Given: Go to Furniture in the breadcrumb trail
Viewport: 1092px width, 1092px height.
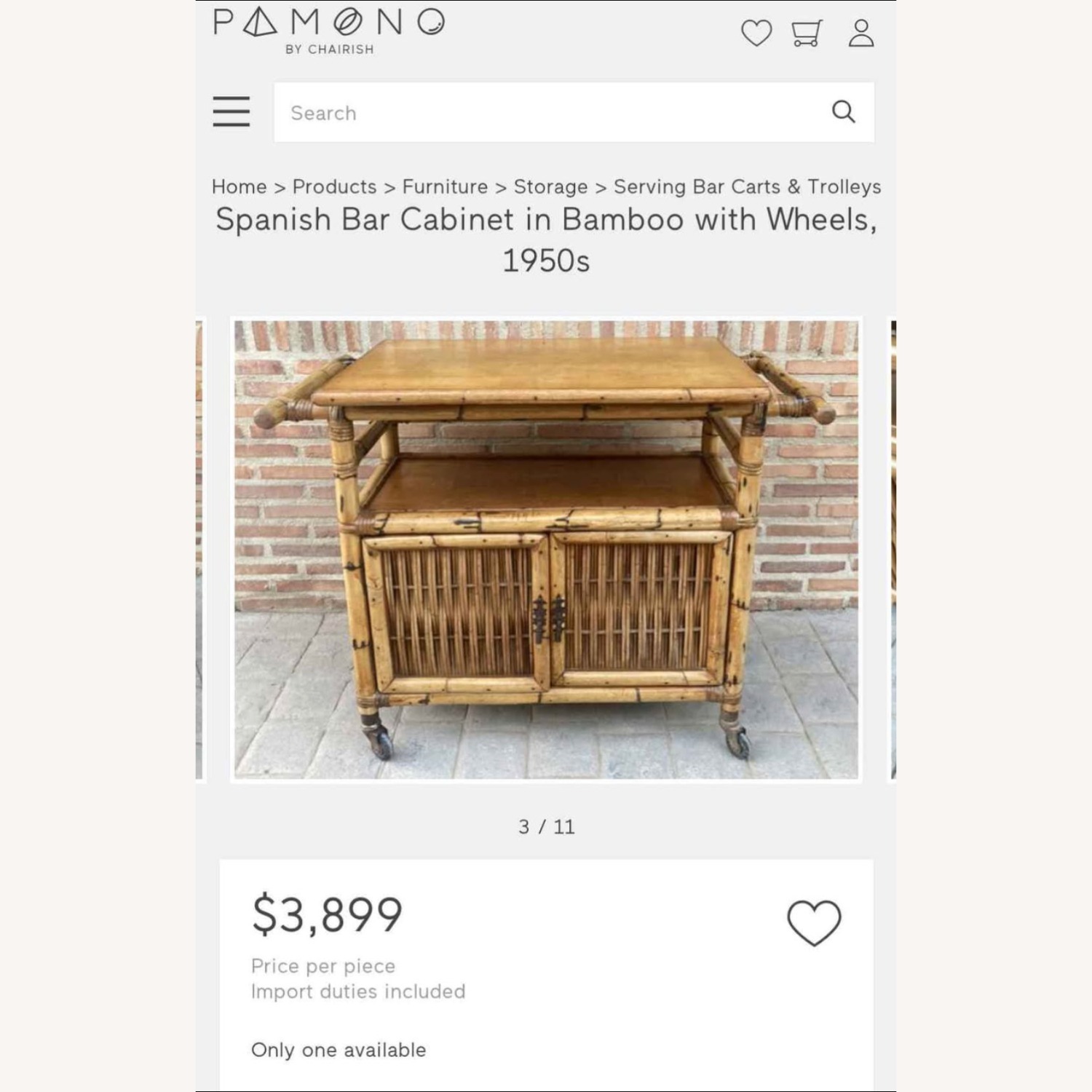Looking at the screenshot, I should pyautogui.click(x=443, y=187).
